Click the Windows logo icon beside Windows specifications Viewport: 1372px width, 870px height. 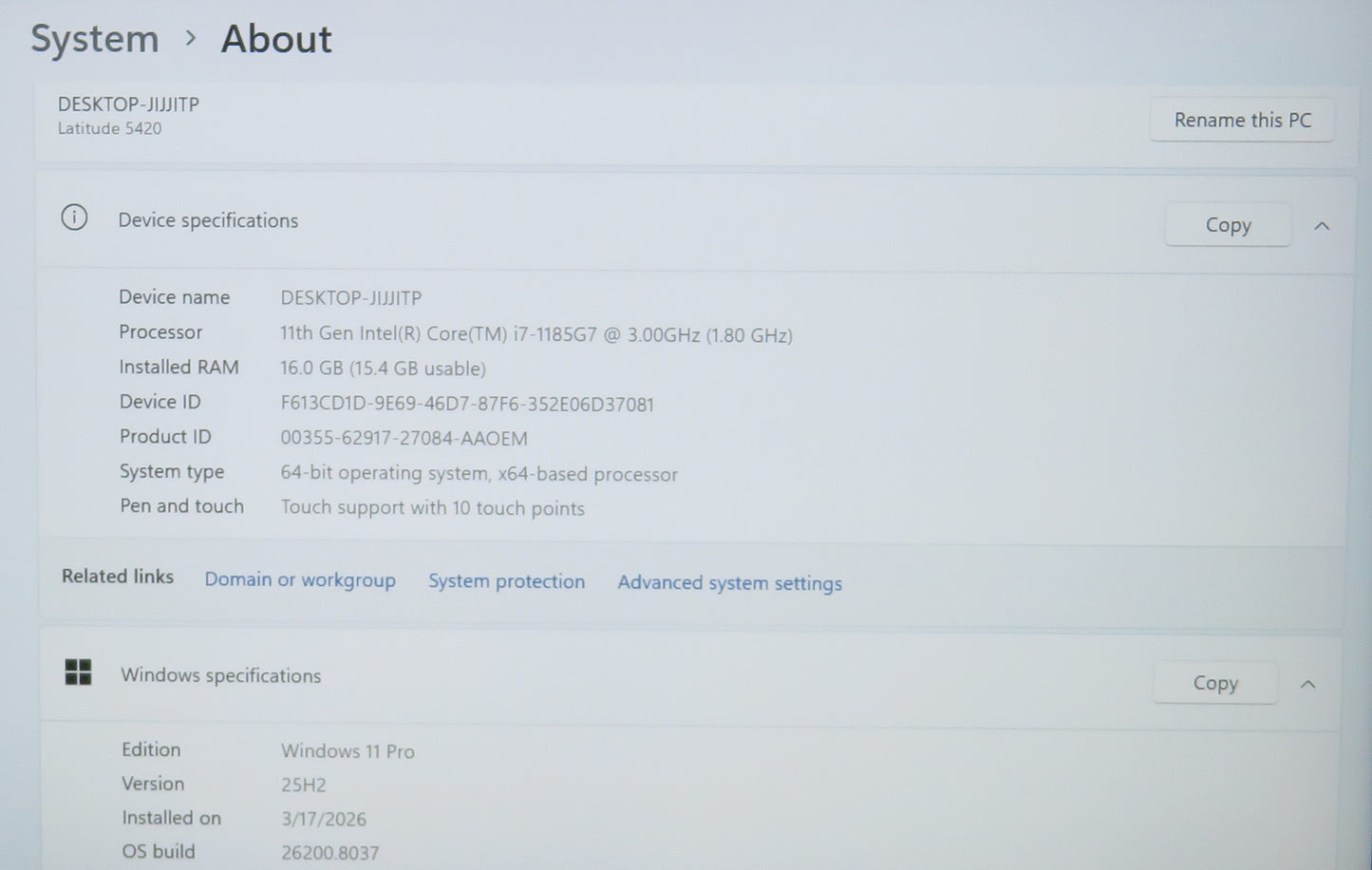click(78, 672)
